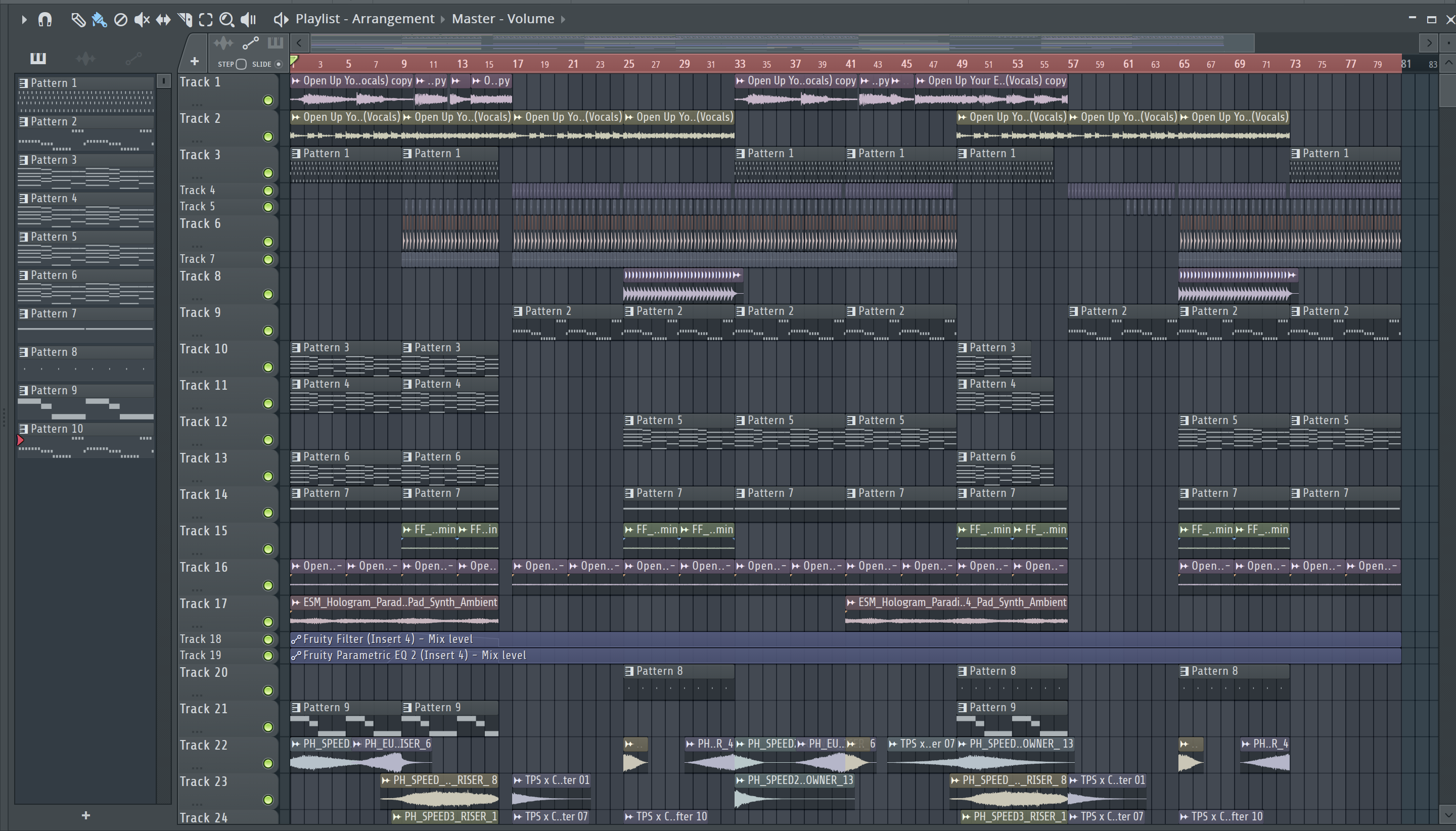Image resolution: width=1456 pixels, height=831 pixels.
Task: Click the vertical scrollbar down arrow
Action: pos(1448,814)
